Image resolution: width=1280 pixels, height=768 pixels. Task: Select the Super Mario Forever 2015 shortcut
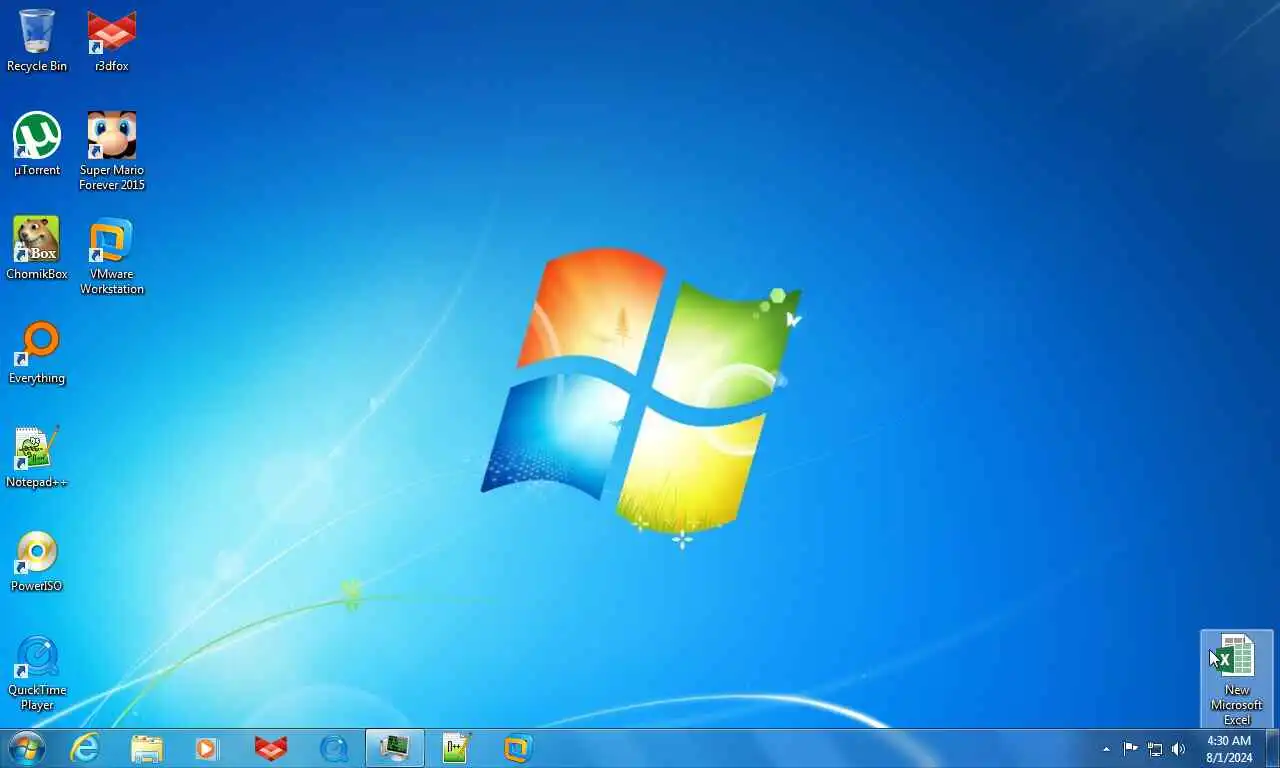click(112, 151)
